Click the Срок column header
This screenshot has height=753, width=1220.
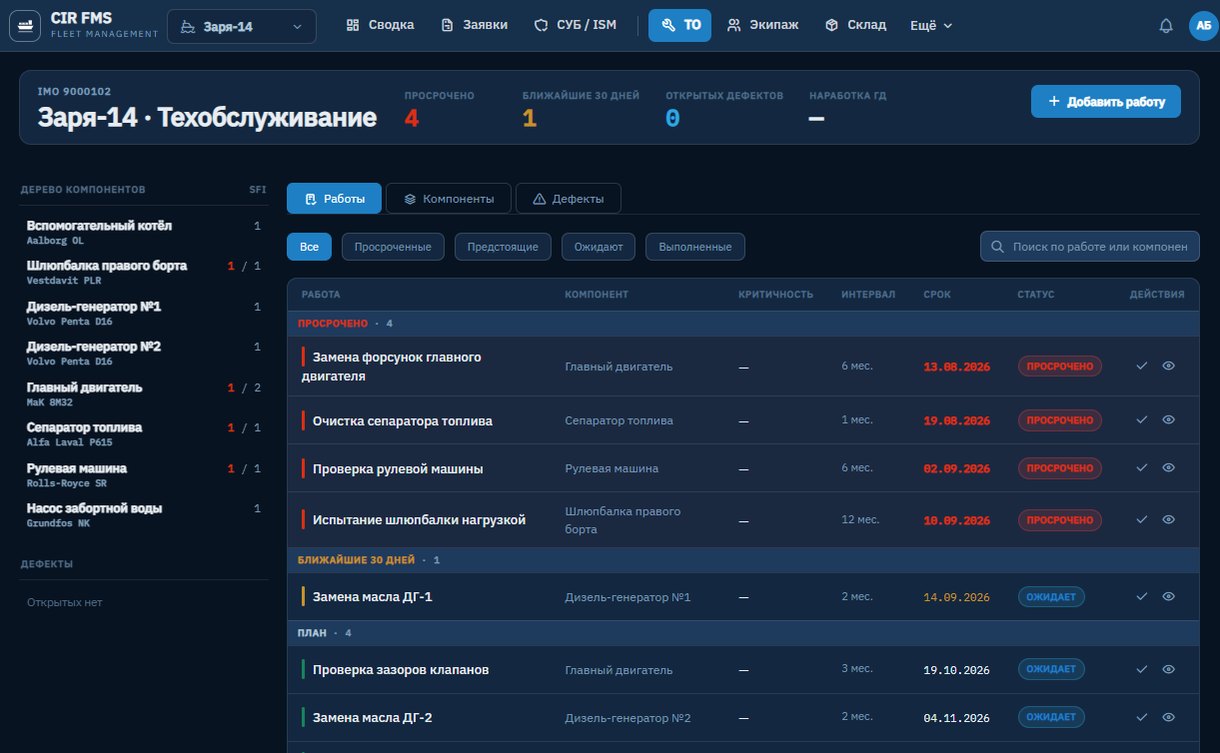[937, 295]
